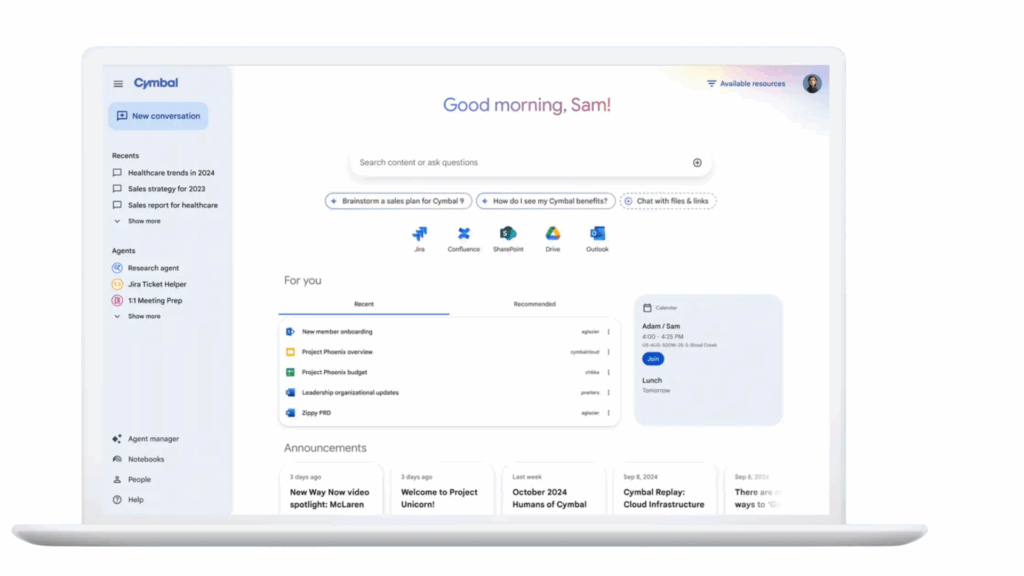Open the Lunch calendar event
1024x576 pixels.
656,385
